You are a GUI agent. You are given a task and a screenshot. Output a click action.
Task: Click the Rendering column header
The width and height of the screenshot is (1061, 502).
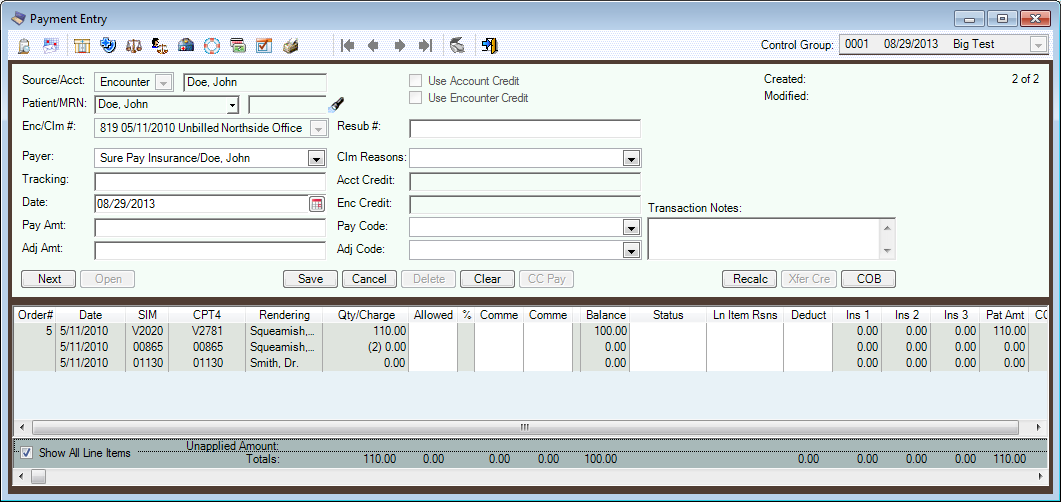[284, 315]
